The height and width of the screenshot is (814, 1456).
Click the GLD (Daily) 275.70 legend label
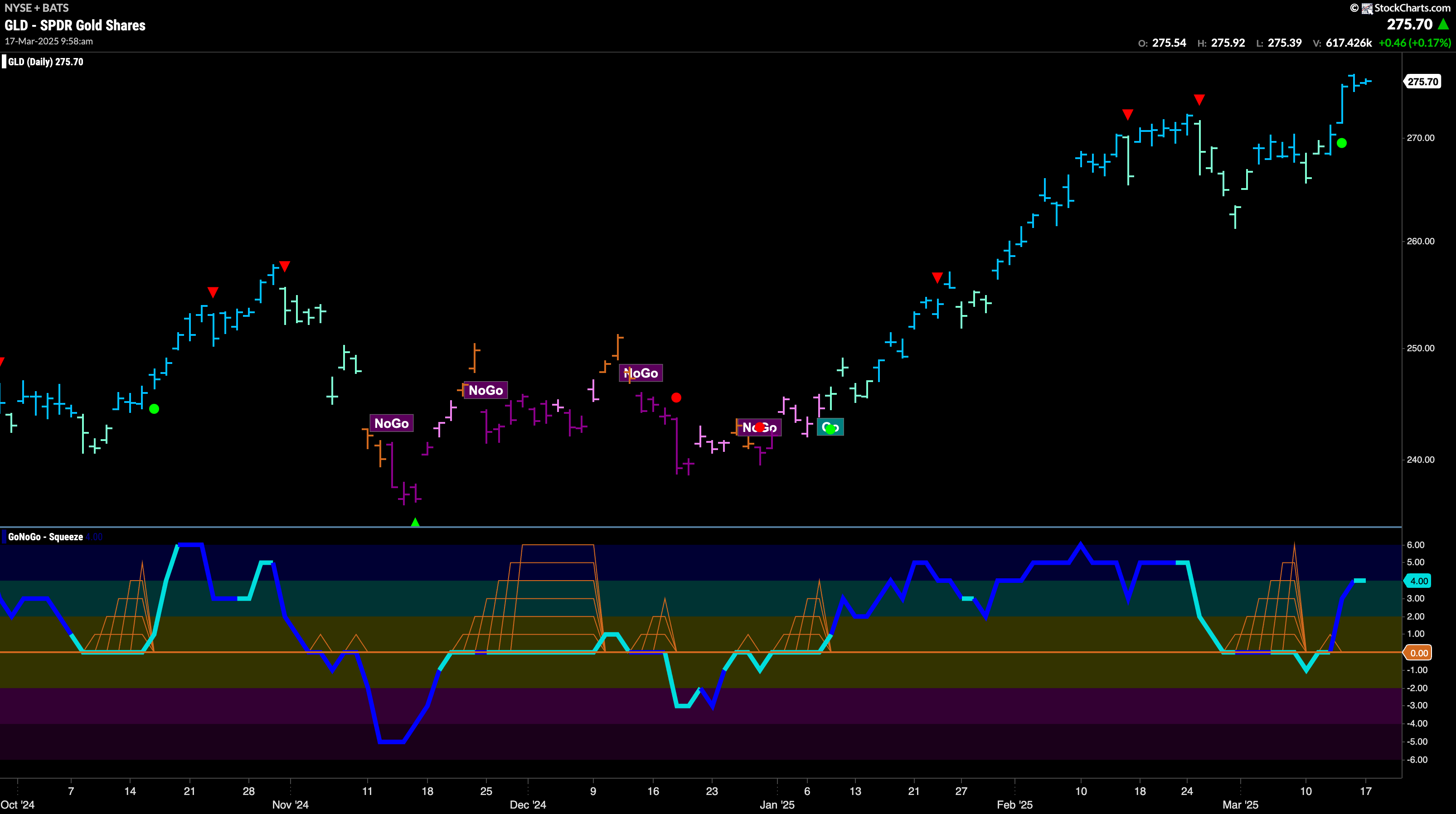[46, 62]
